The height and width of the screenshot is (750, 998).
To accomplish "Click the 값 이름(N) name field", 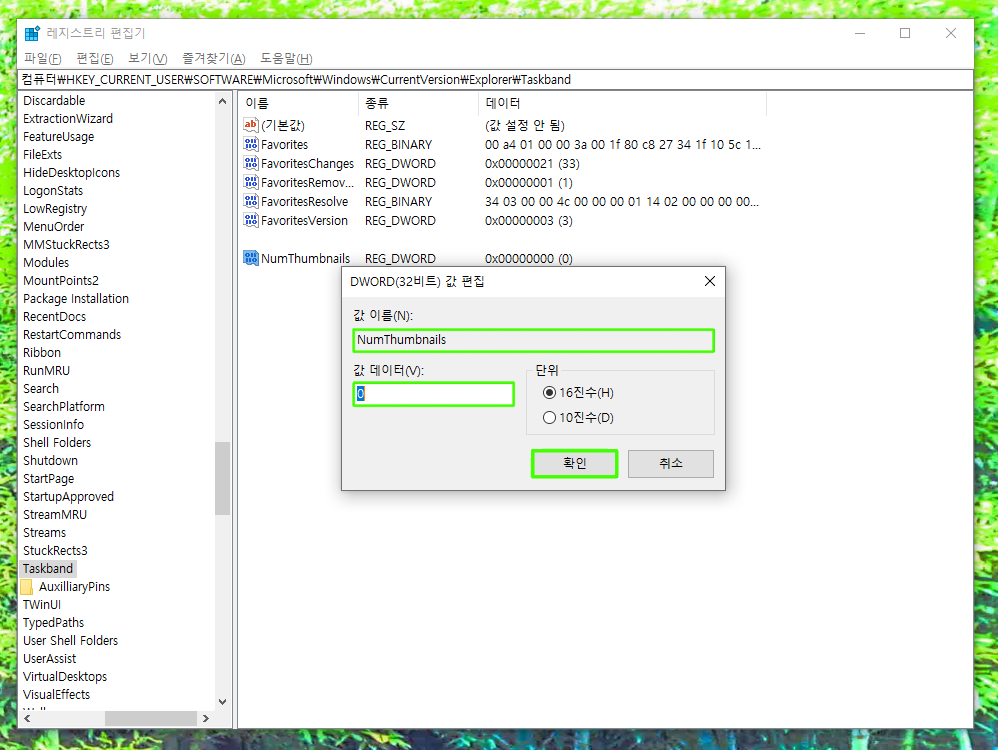I will point(533,340).
